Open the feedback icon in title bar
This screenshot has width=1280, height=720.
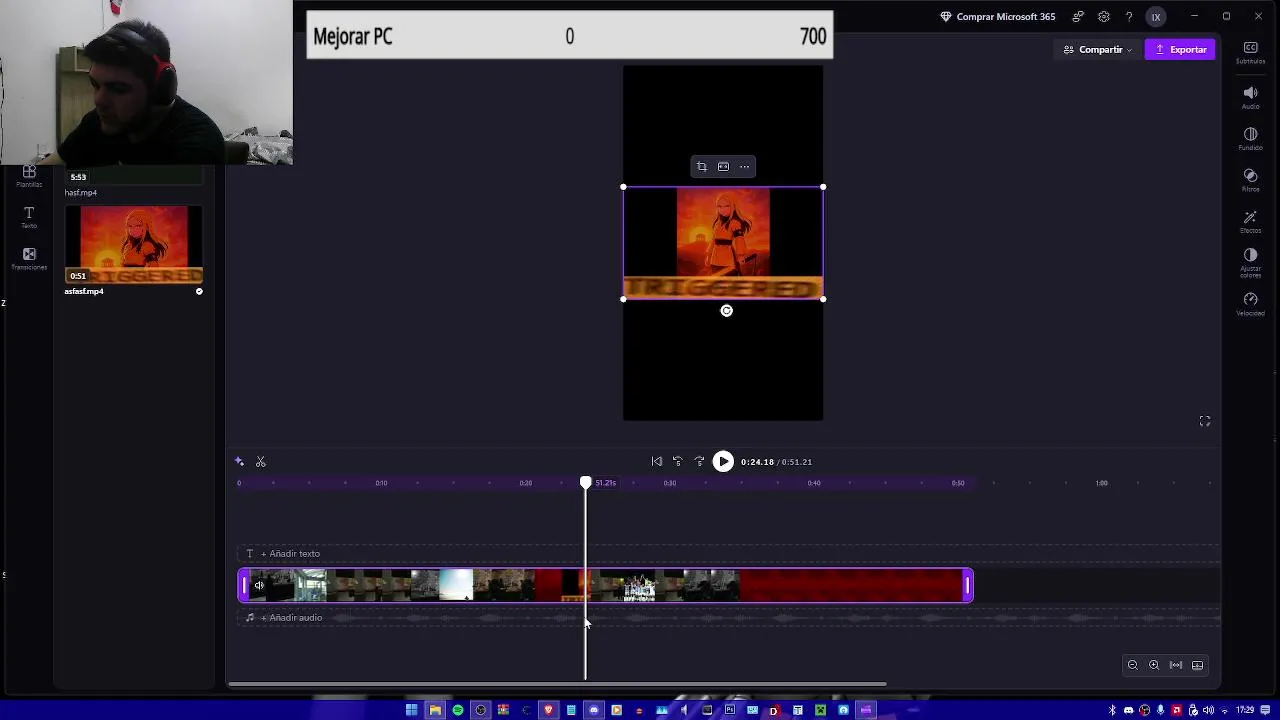click(1078, 17)
